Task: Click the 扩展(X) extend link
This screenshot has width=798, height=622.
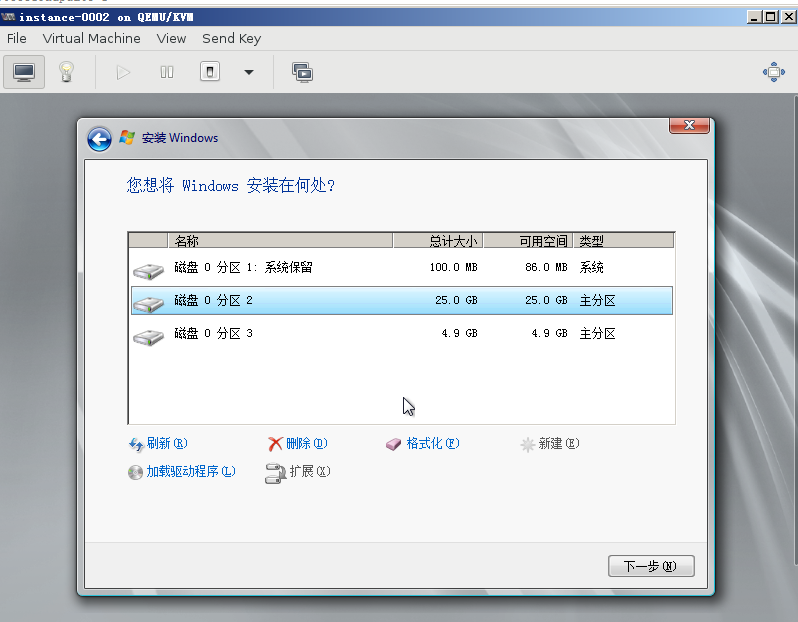Action: (309, 471)
